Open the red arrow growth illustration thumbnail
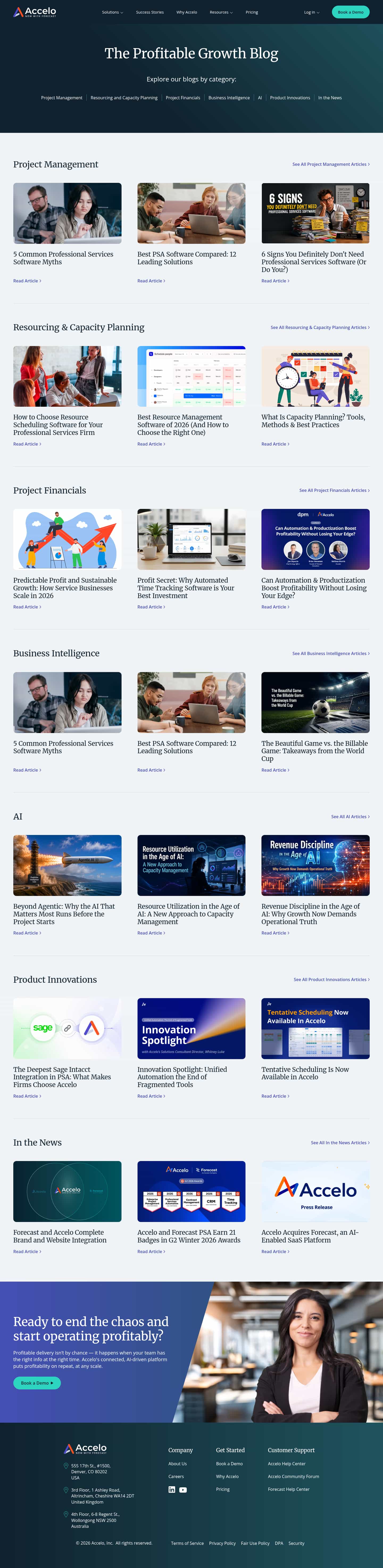 coord(68,539)
